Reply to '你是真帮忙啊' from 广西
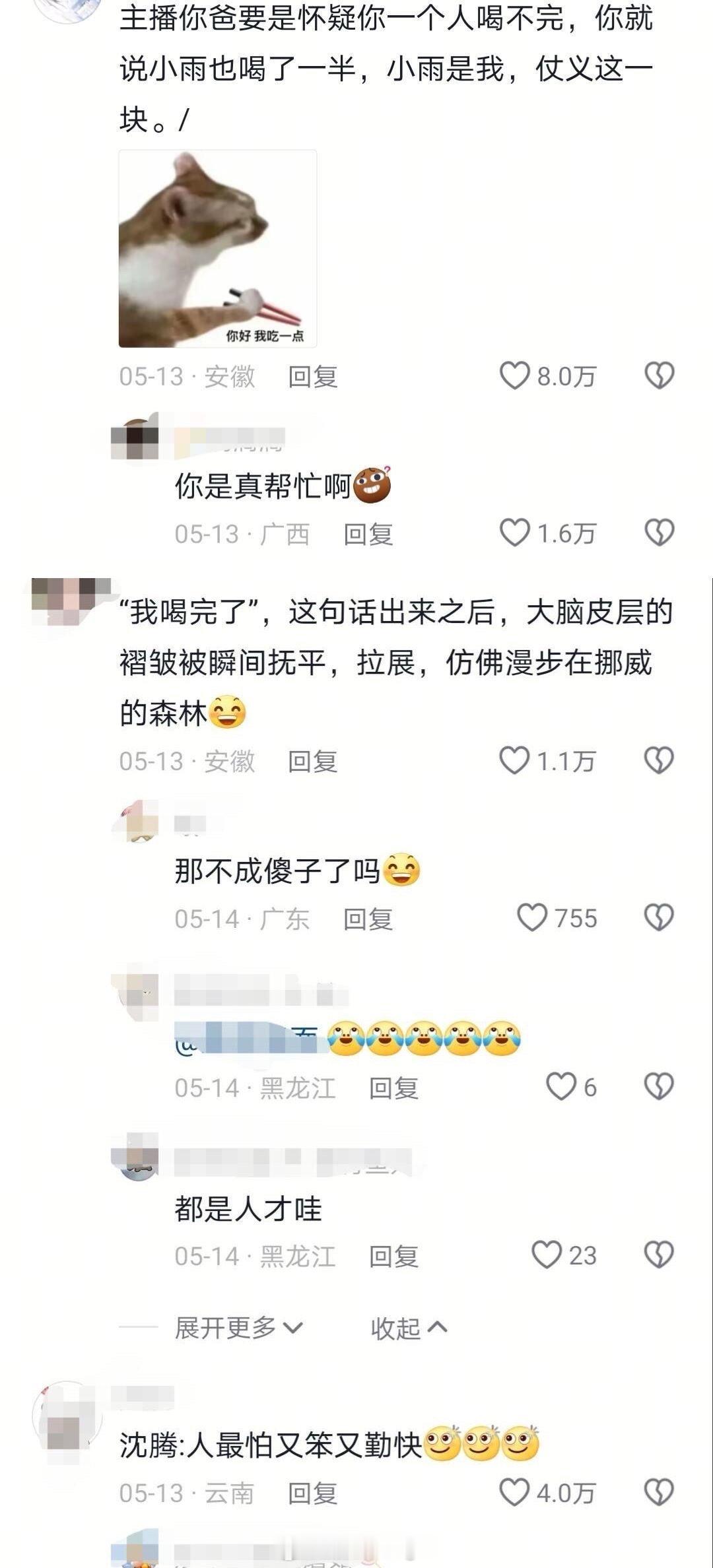Viewport: 713px width, 1568px height. tap(368, 534)
